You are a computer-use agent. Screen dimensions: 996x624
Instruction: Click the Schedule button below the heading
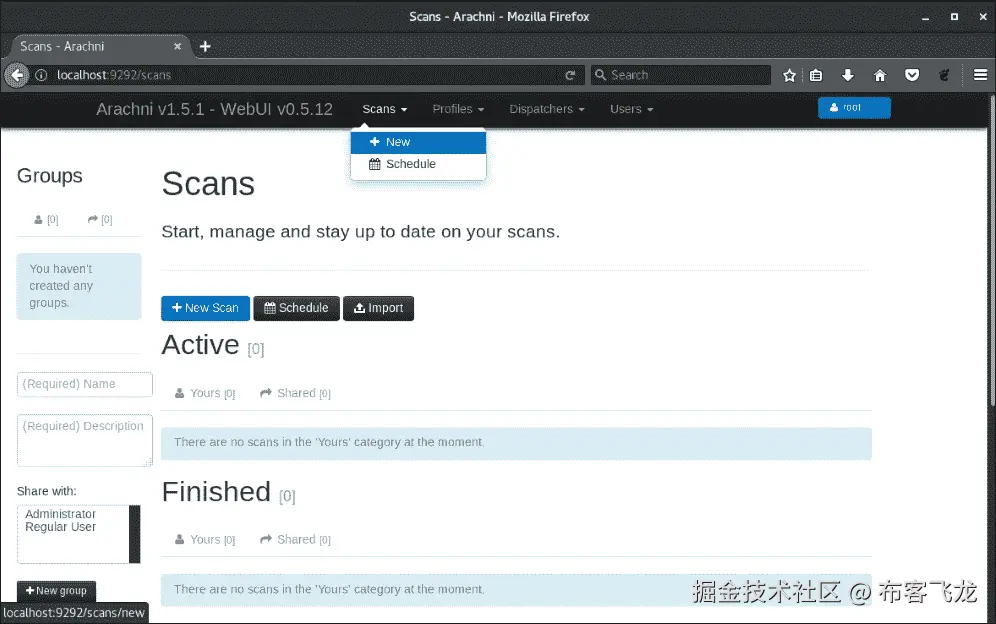(x=296, y=308)
